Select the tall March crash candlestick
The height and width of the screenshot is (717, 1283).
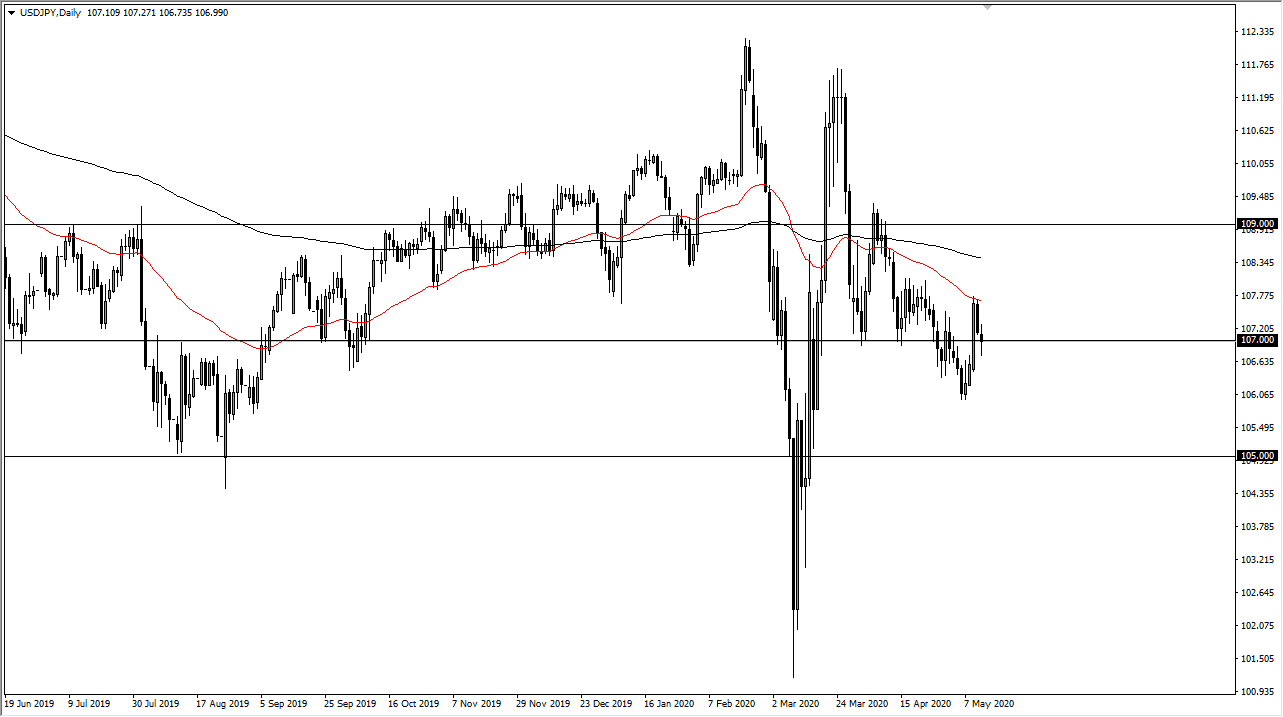tap(796, 500)
